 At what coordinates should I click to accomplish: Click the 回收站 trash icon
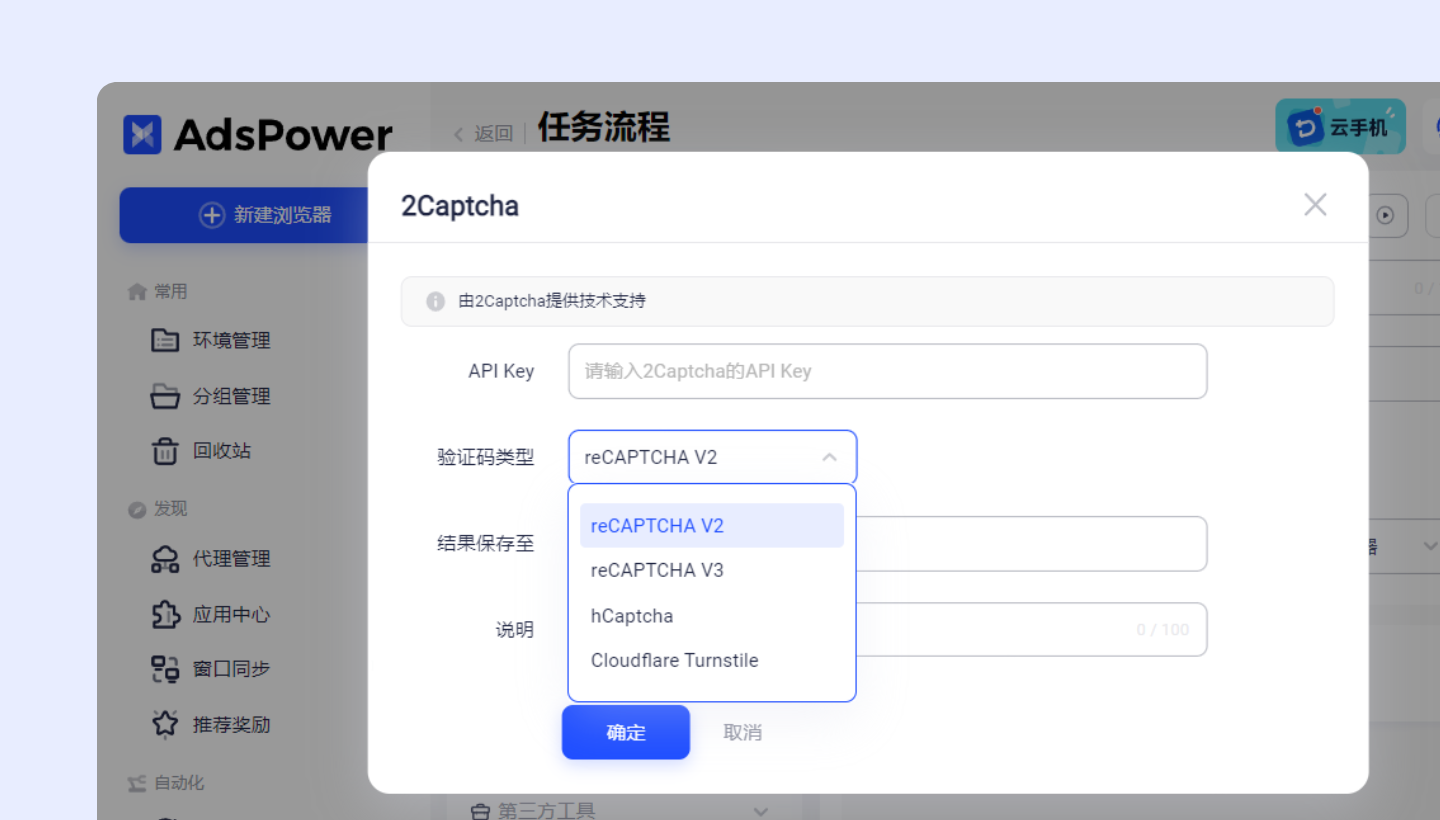[x=165, y=451]
